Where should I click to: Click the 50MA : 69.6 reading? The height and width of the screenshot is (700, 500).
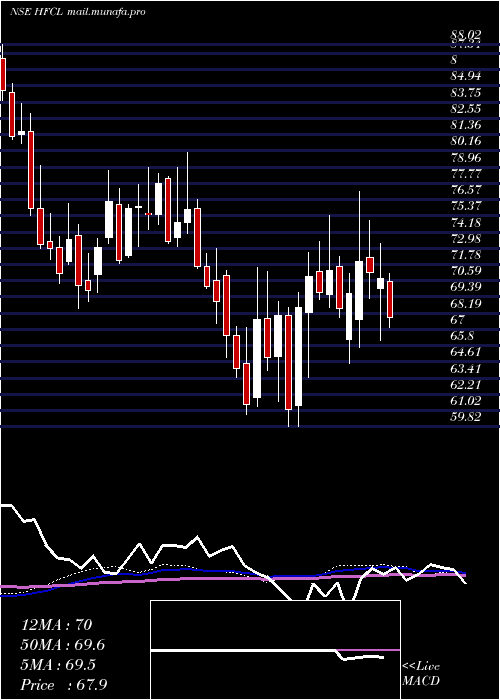tap(64, 645)
